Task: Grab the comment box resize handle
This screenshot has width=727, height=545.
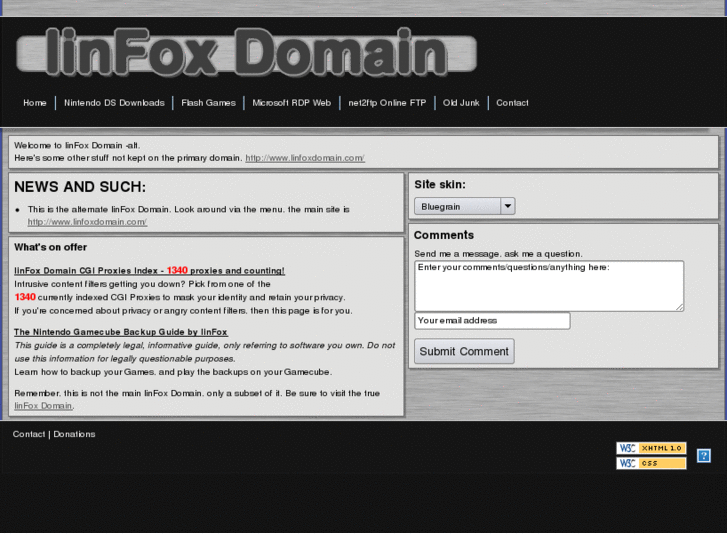Action: coord(679,307)
